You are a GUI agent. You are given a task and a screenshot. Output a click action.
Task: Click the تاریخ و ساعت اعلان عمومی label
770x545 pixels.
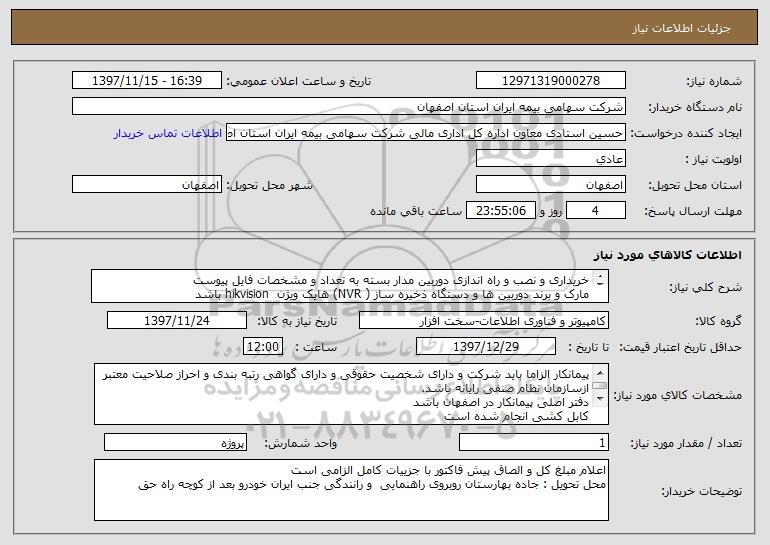tap(299, 81)
